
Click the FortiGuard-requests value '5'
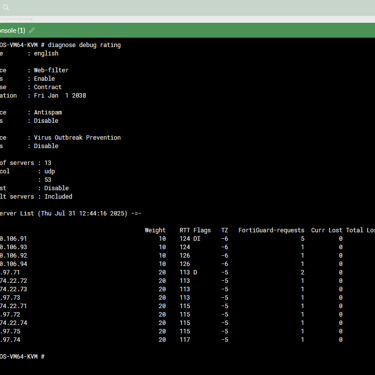(x=302, y=239)
